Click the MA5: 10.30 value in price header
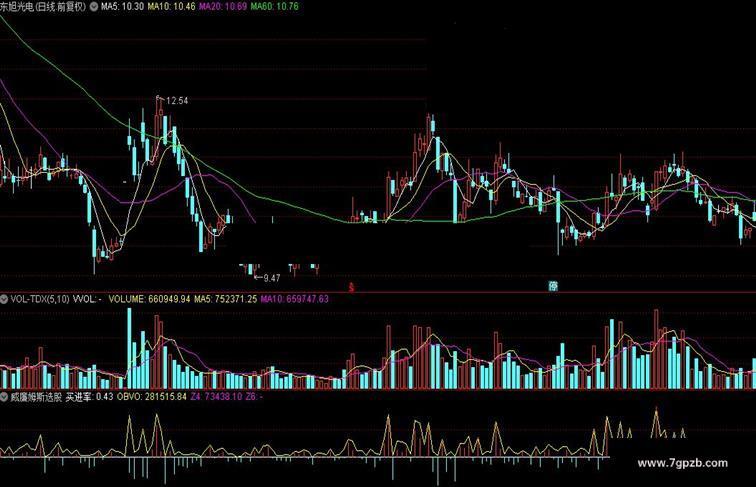This screenshot has height=487, width=756. [122, 7]
